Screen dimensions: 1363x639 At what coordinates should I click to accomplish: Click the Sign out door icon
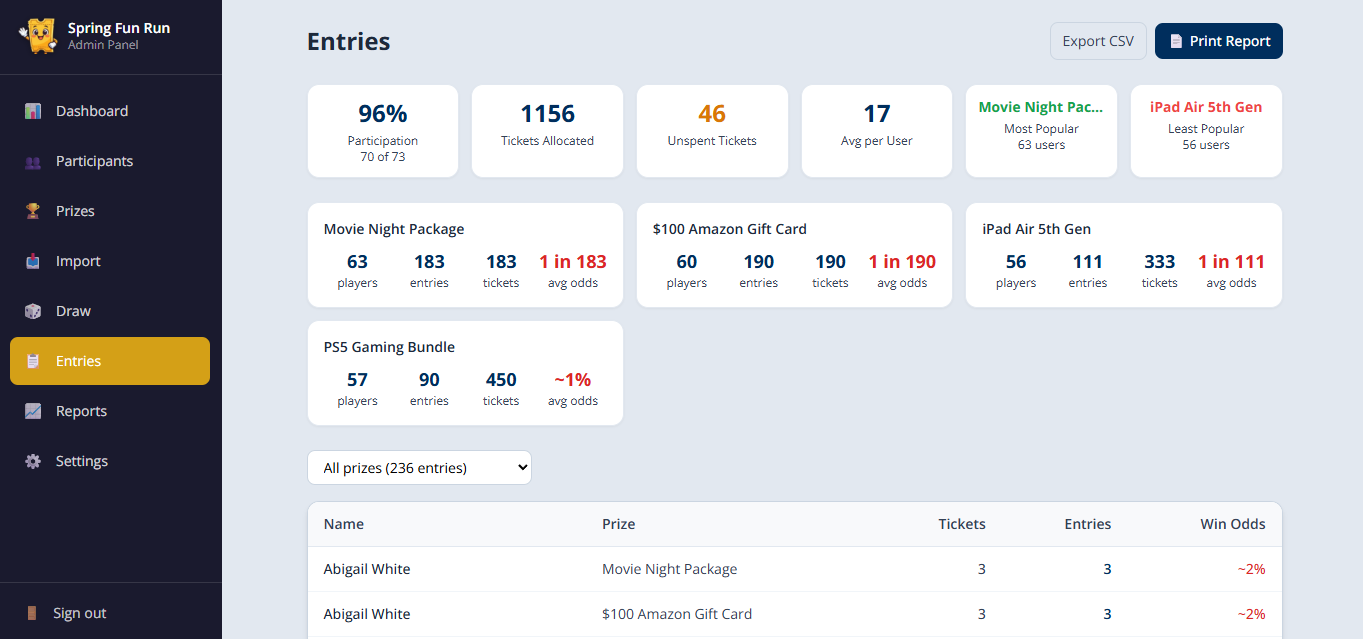coord(32,613)
